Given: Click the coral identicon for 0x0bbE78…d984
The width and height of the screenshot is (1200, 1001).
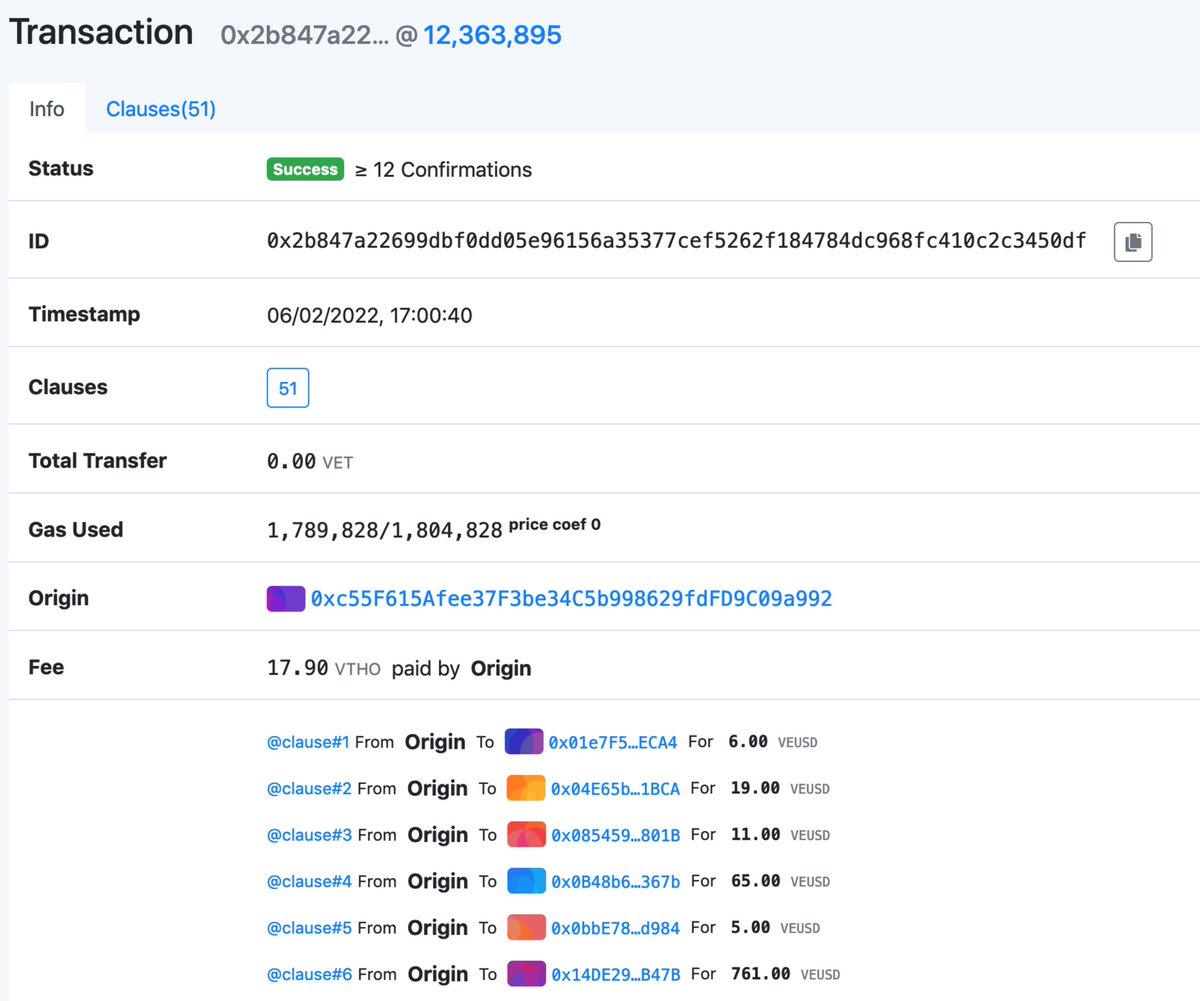Looking at the screenshot, I should 526,927.
